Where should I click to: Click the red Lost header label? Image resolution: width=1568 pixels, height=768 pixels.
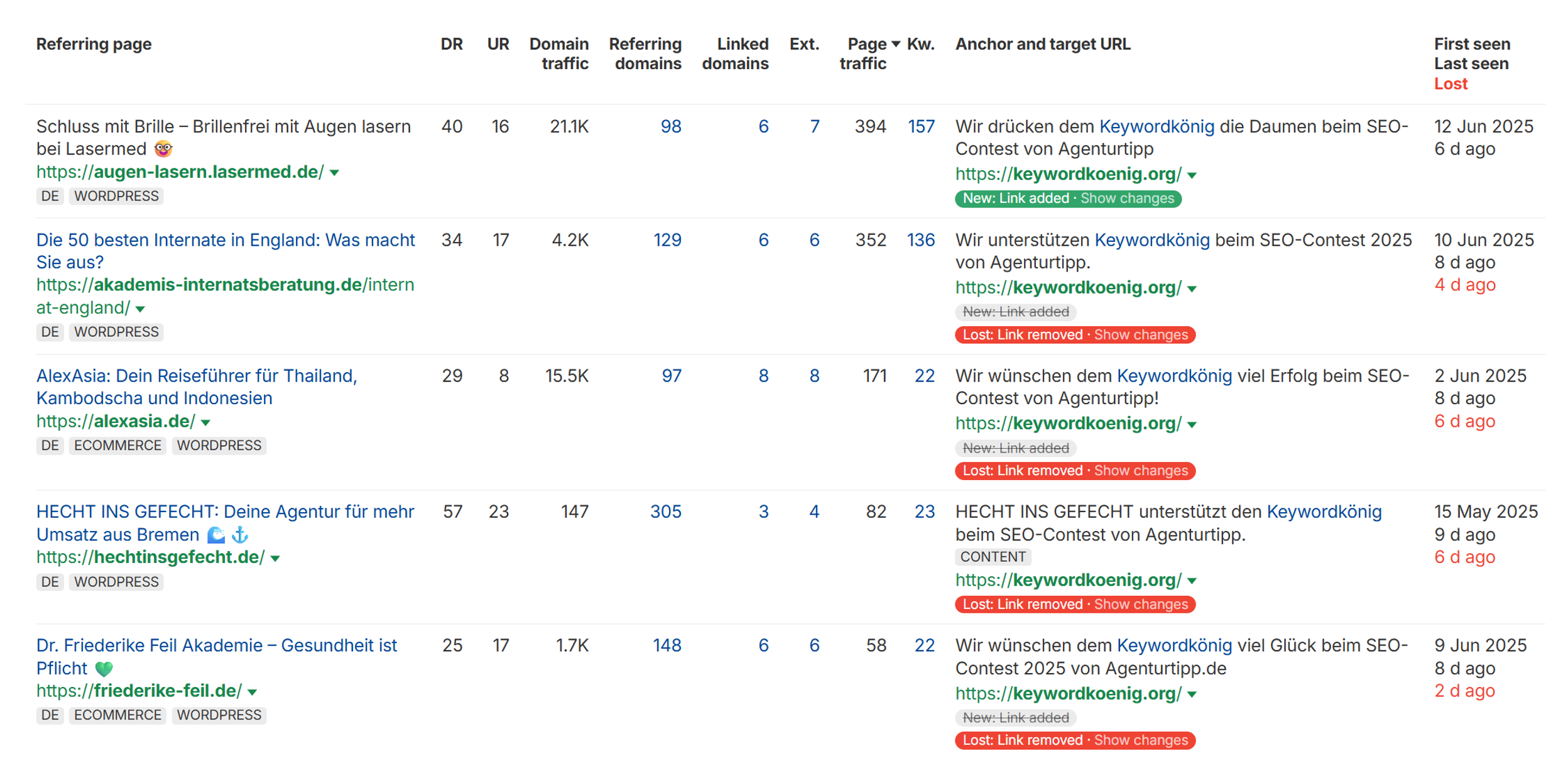(x=1451, y=84)
